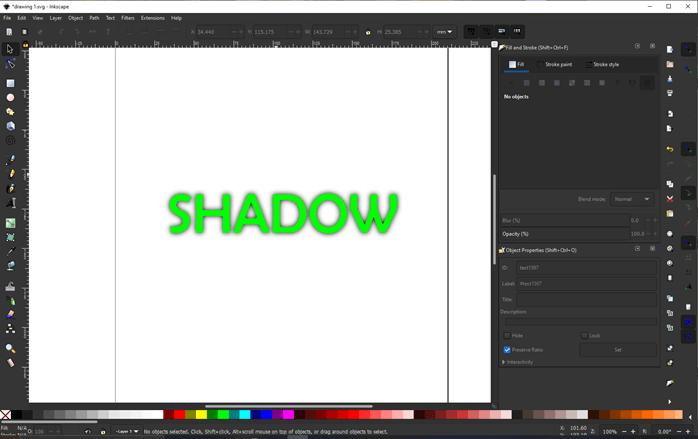Toggle layer visibility eye in status bar
The height and width of the screenshot is (439, 698).
coord(88,431)
